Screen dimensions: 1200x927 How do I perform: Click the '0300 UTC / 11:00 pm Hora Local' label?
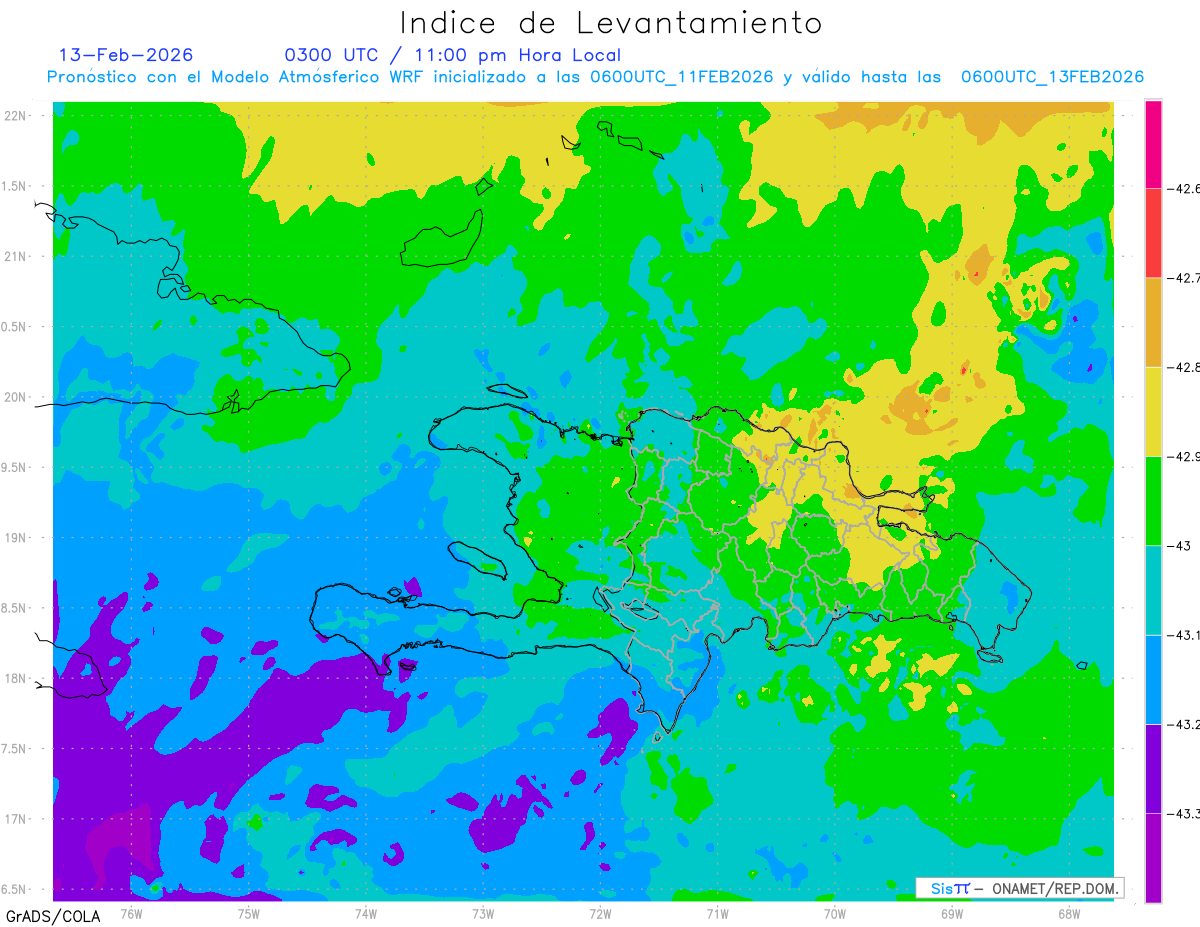[x=452, y=55]
